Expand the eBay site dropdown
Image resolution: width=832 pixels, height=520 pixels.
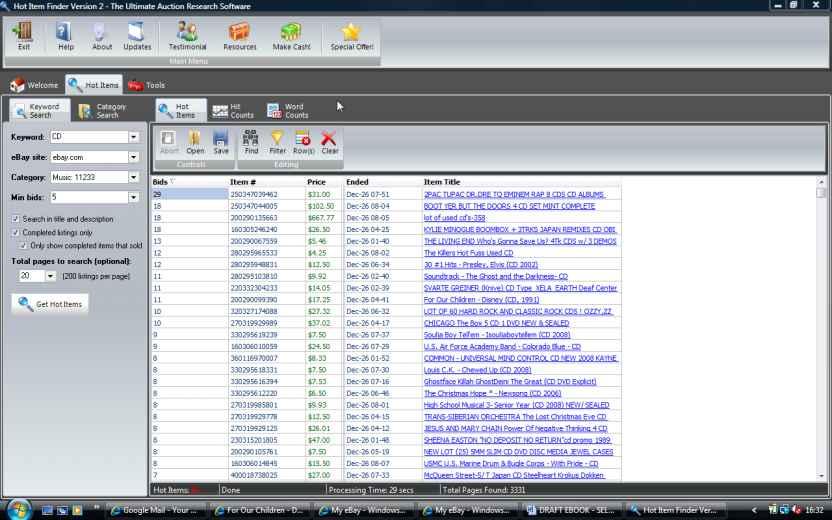pyautogui.click(x=133, y=157)
